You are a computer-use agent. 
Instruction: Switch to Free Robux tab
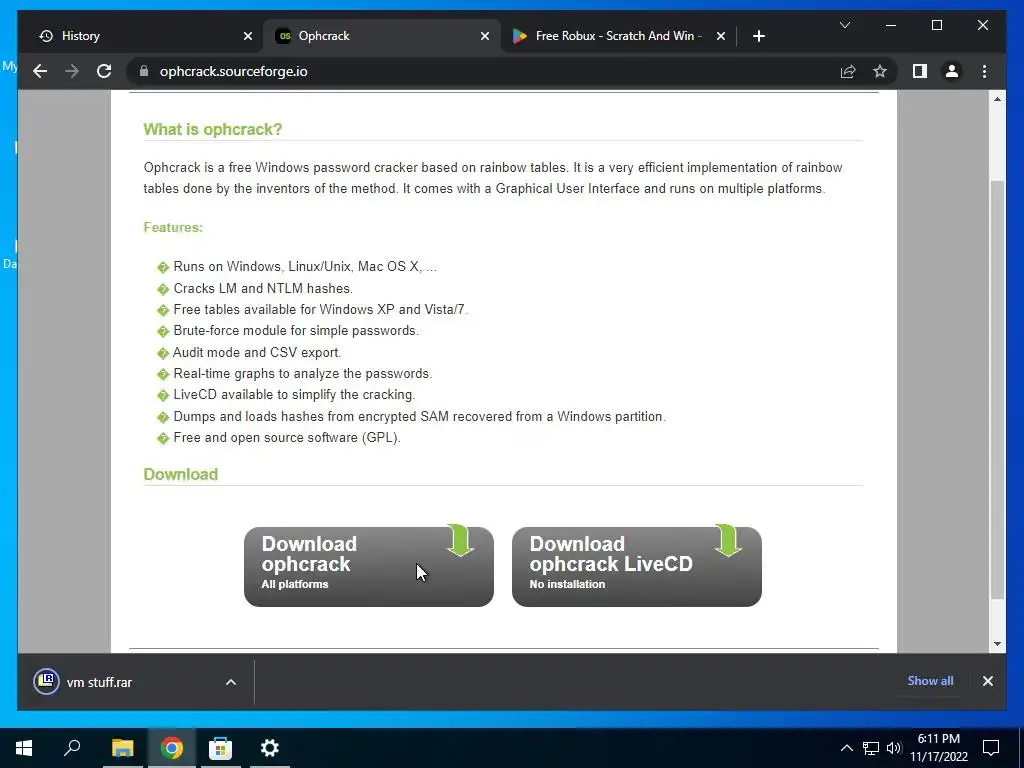point(618,36)
